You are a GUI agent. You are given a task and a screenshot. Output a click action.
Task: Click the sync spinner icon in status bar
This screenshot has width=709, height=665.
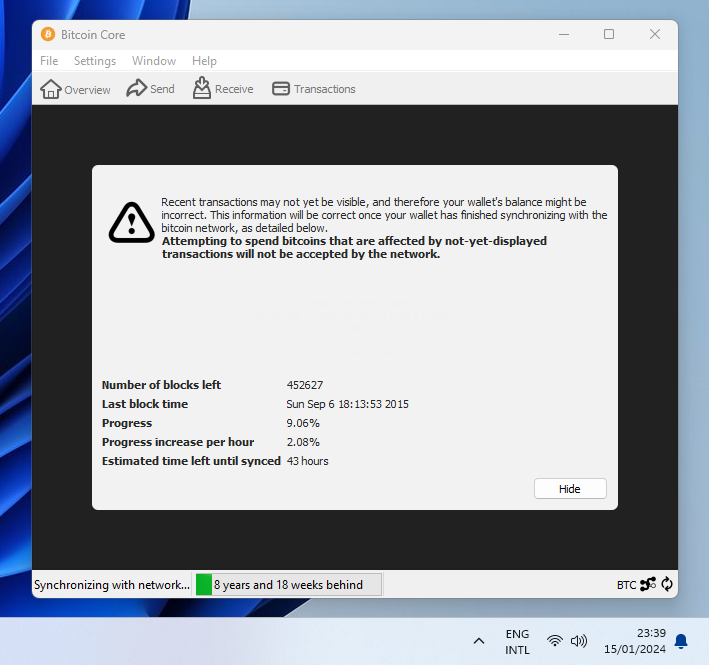(x=667, y=584)
